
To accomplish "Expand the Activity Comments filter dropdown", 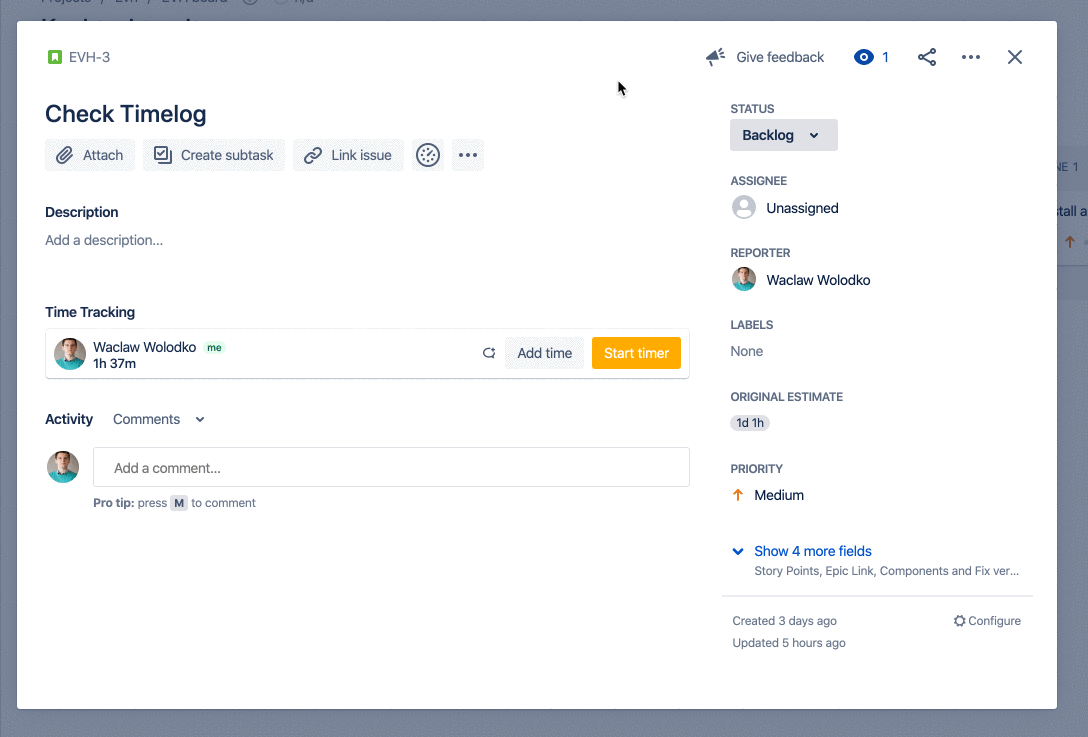I will [159, 419].
